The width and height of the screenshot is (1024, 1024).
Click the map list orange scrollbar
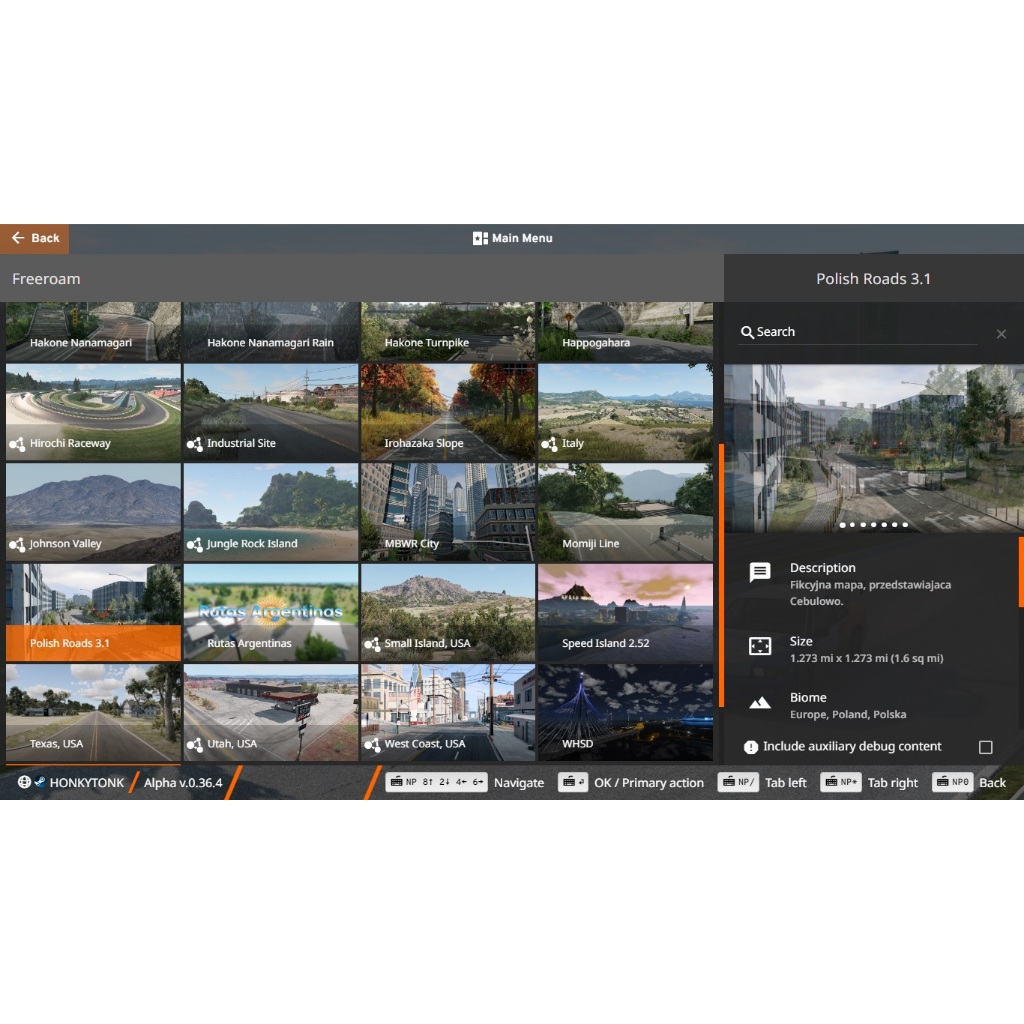pyautogui.click(x=721, y=575)
